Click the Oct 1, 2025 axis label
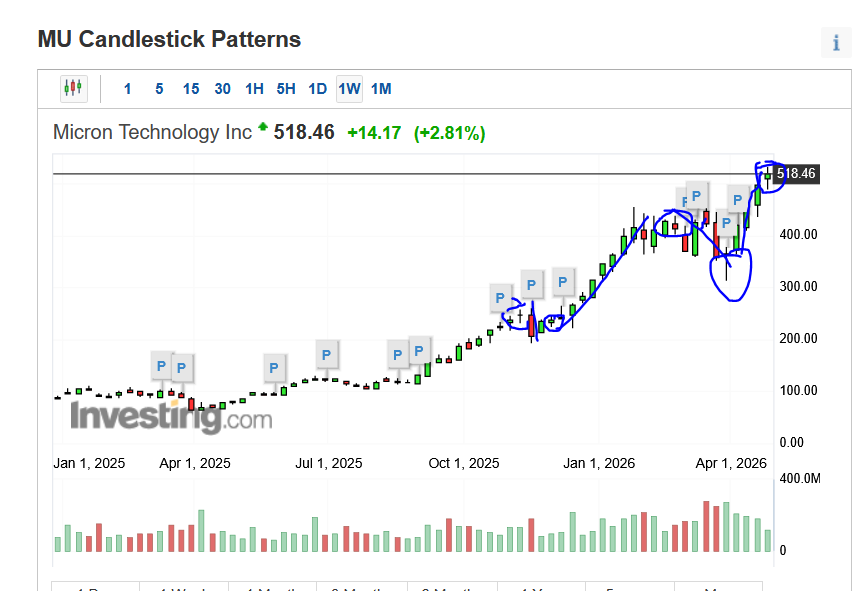Image resolution: width=857 pixels, height=591 pixels. point(463,463)
